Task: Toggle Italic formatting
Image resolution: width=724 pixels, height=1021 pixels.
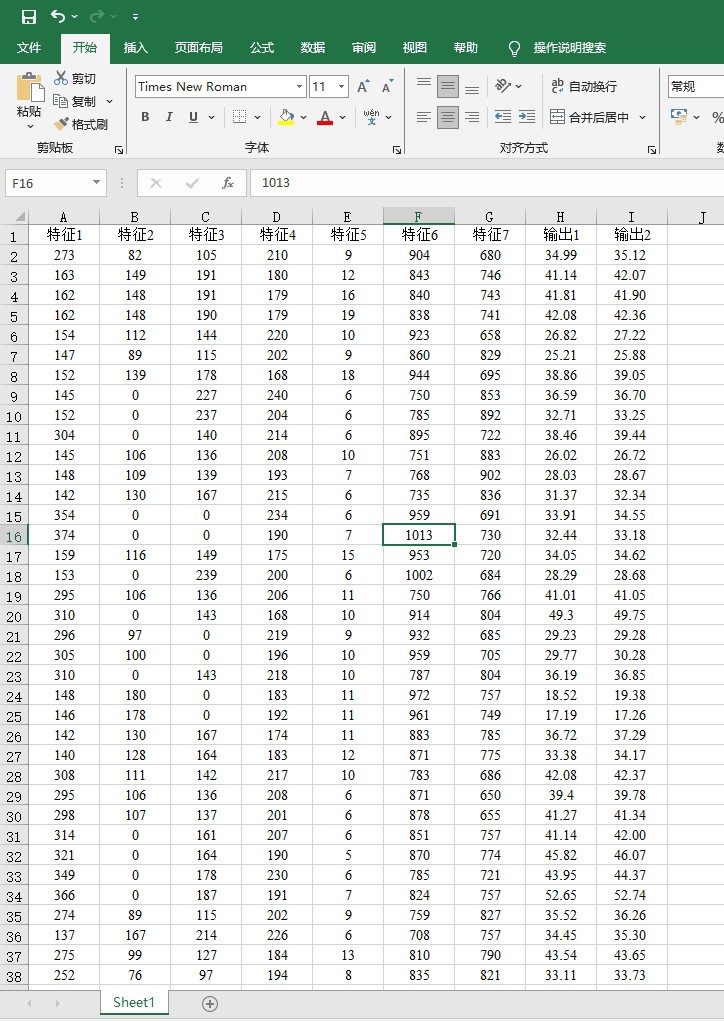Action: (169, 117)
